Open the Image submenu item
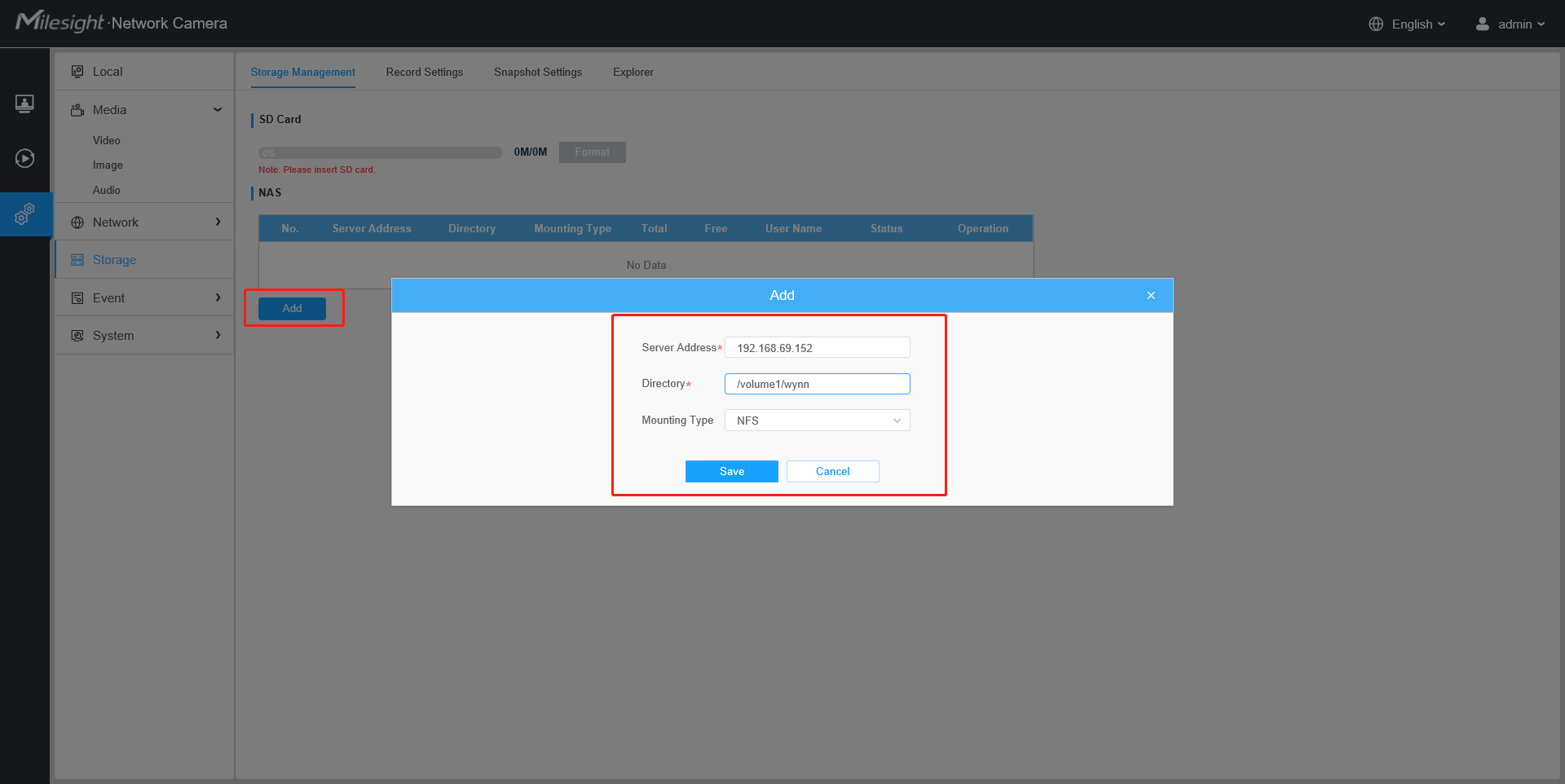This screenshot has height=784, width=1565. [x=108, y=165]
